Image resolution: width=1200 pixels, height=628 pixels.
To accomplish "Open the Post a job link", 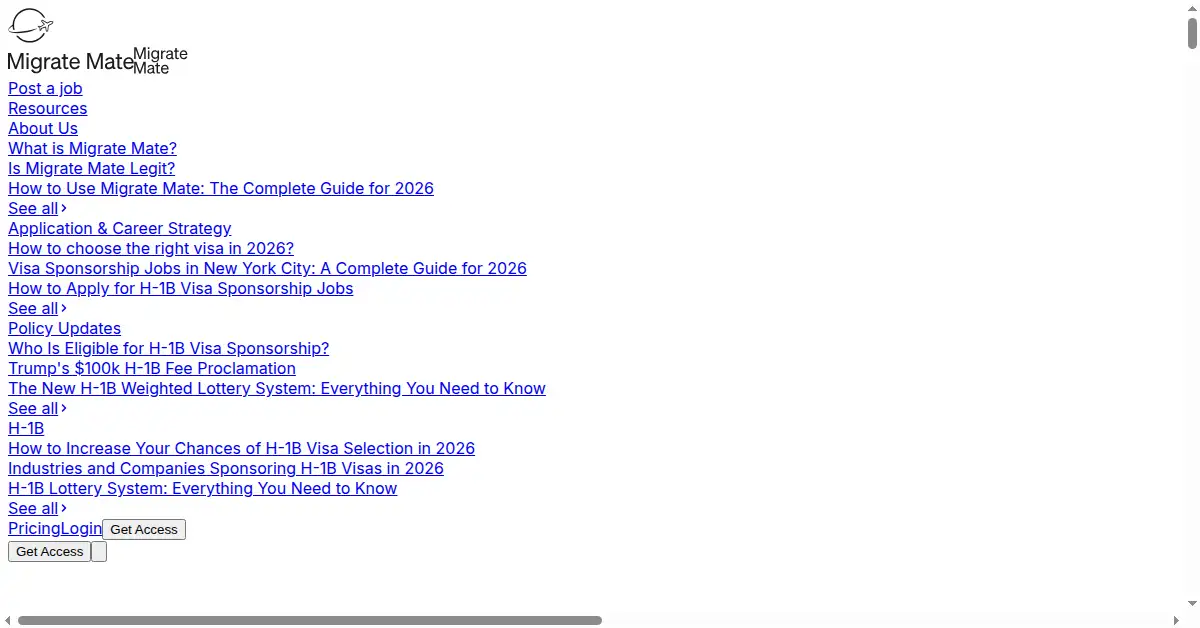I will tap(45, 88).
